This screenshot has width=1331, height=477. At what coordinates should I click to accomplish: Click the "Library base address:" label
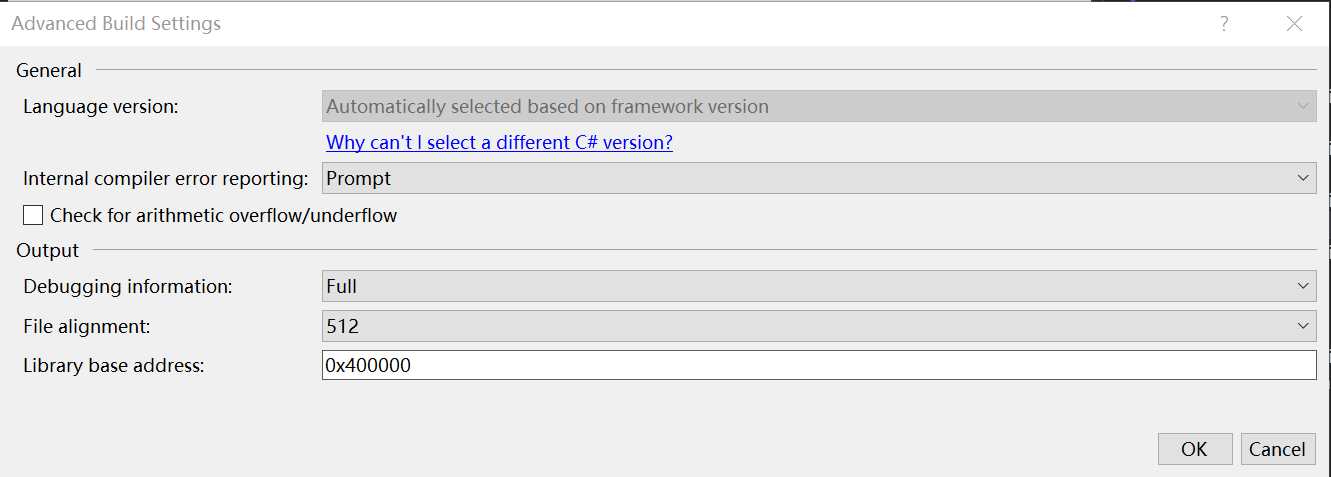[114, 365]
